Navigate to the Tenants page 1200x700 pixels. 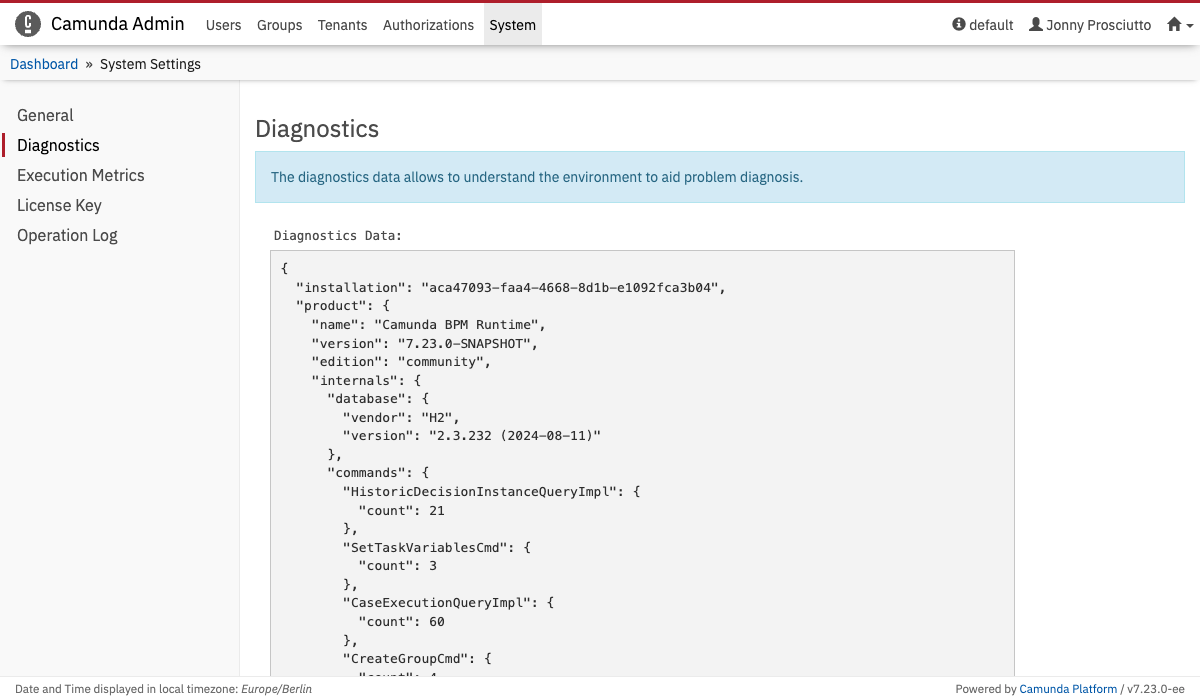pos(342,25)
